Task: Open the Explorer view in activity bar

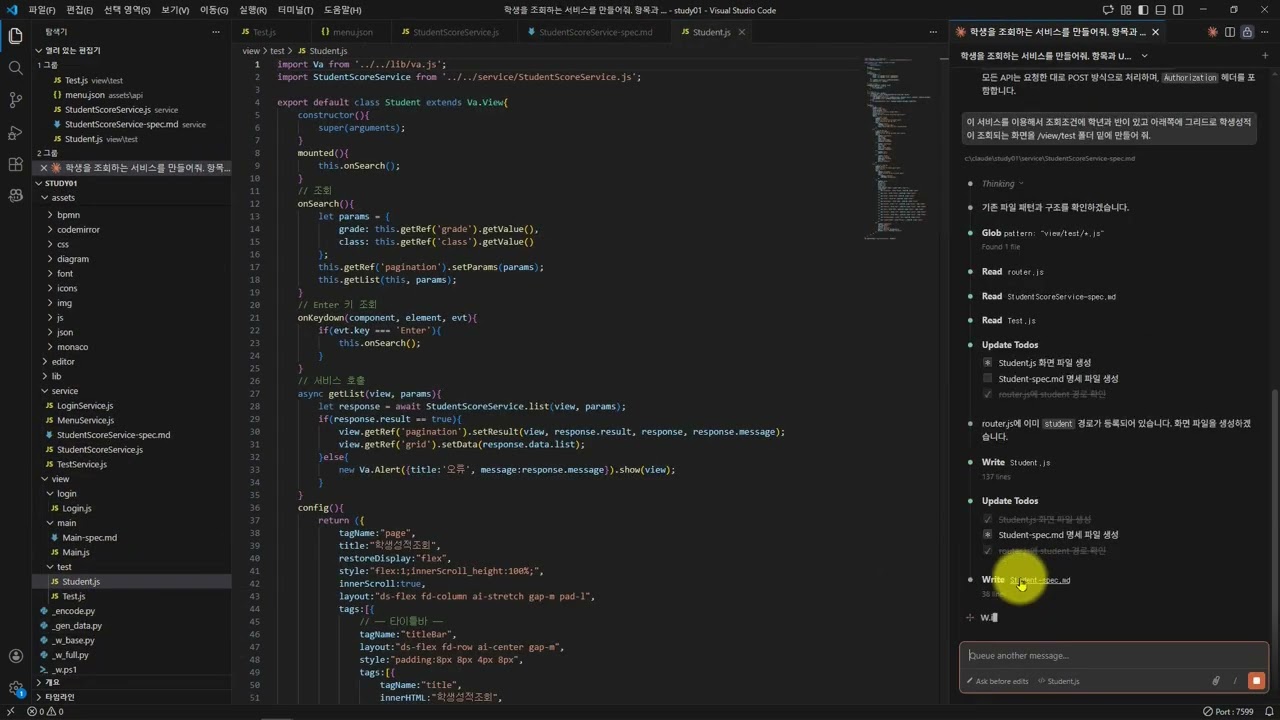Action: coord(15,36)
